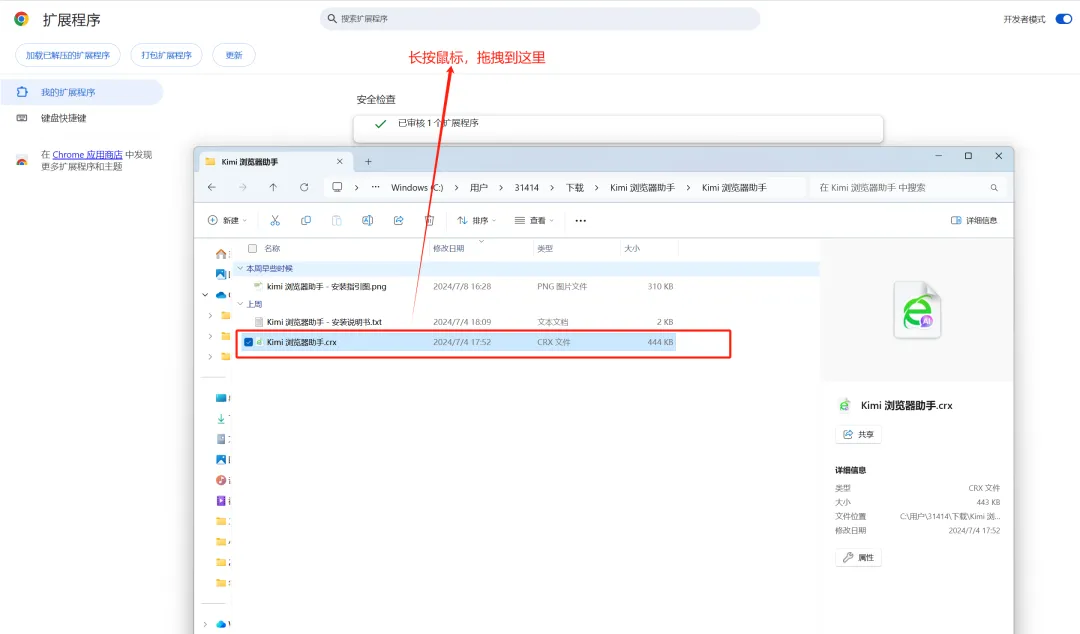Click the Cut scissors icon in Explorer toolbar
The width and height of the screenshot is (1080, 634).
pyautogui.click(x=275, y=220)
